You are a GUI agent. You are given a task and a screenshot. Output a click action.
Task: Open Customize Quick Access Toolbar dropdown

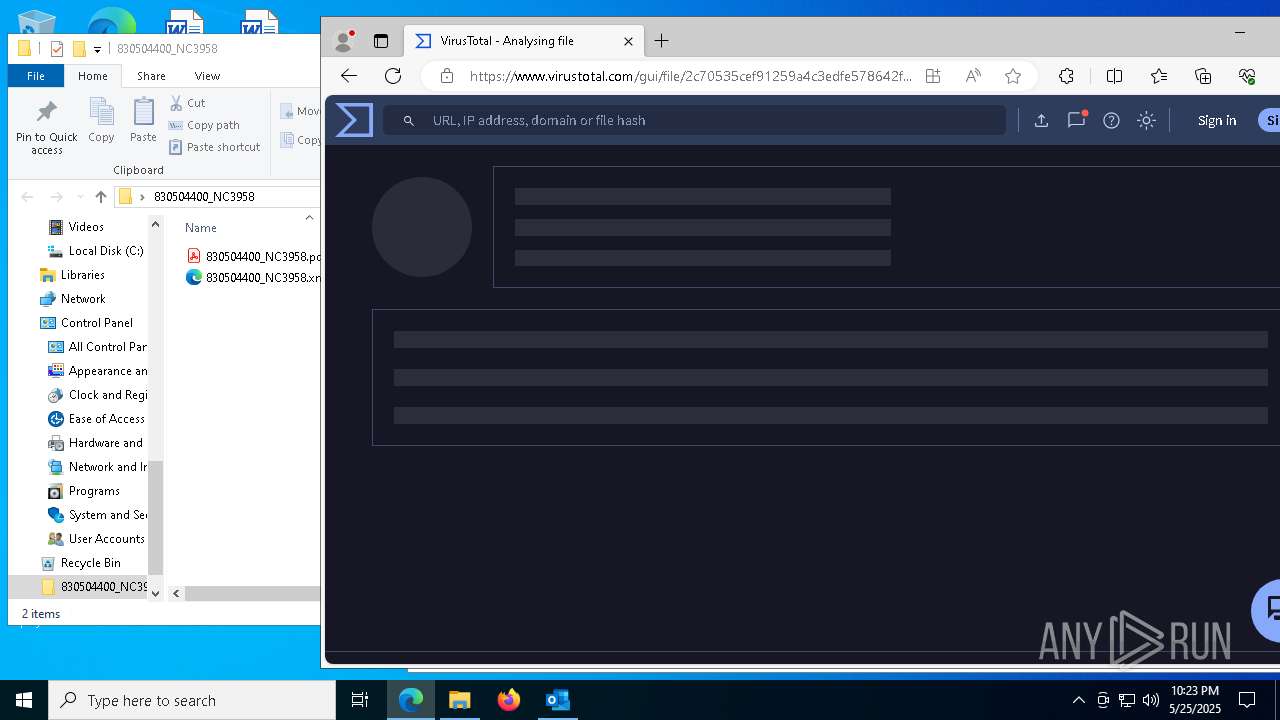tap(97, 49)
